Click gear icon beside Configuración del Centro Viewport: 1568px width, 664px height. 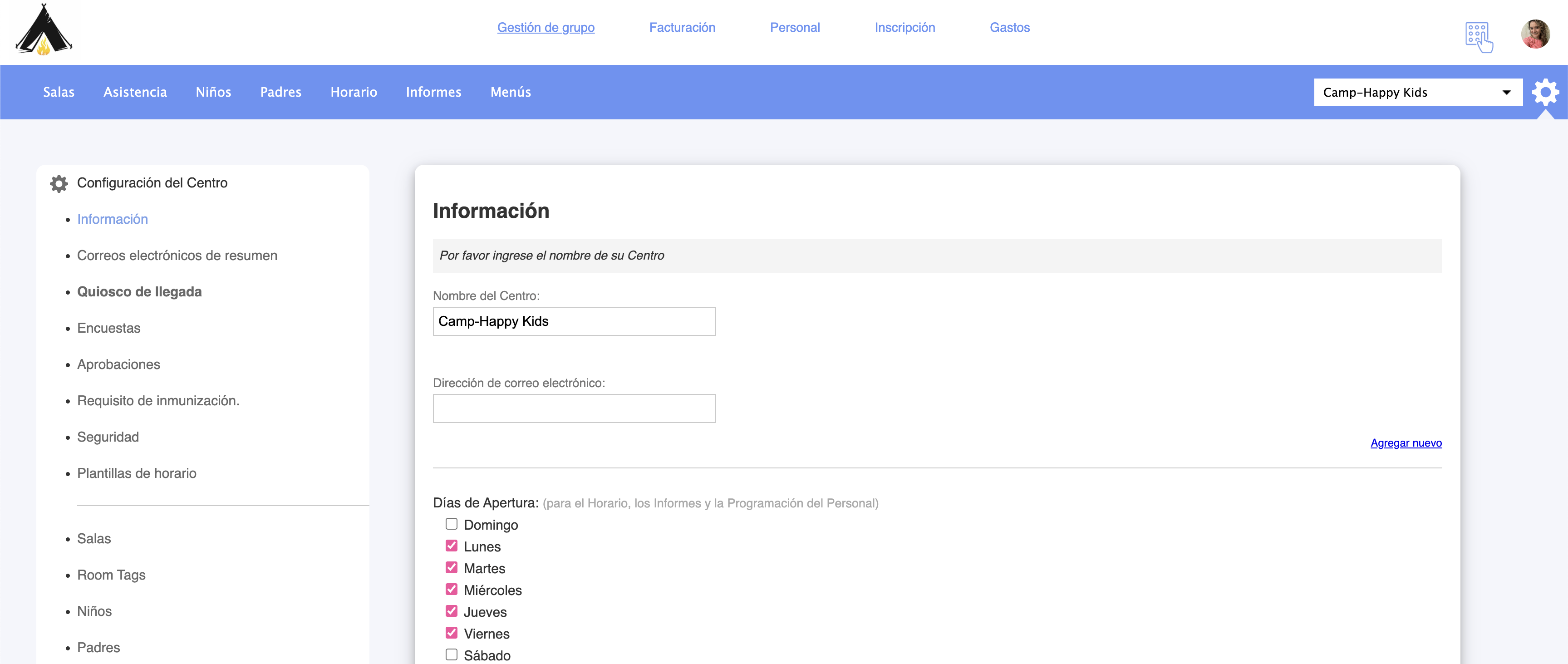[59, 183]
